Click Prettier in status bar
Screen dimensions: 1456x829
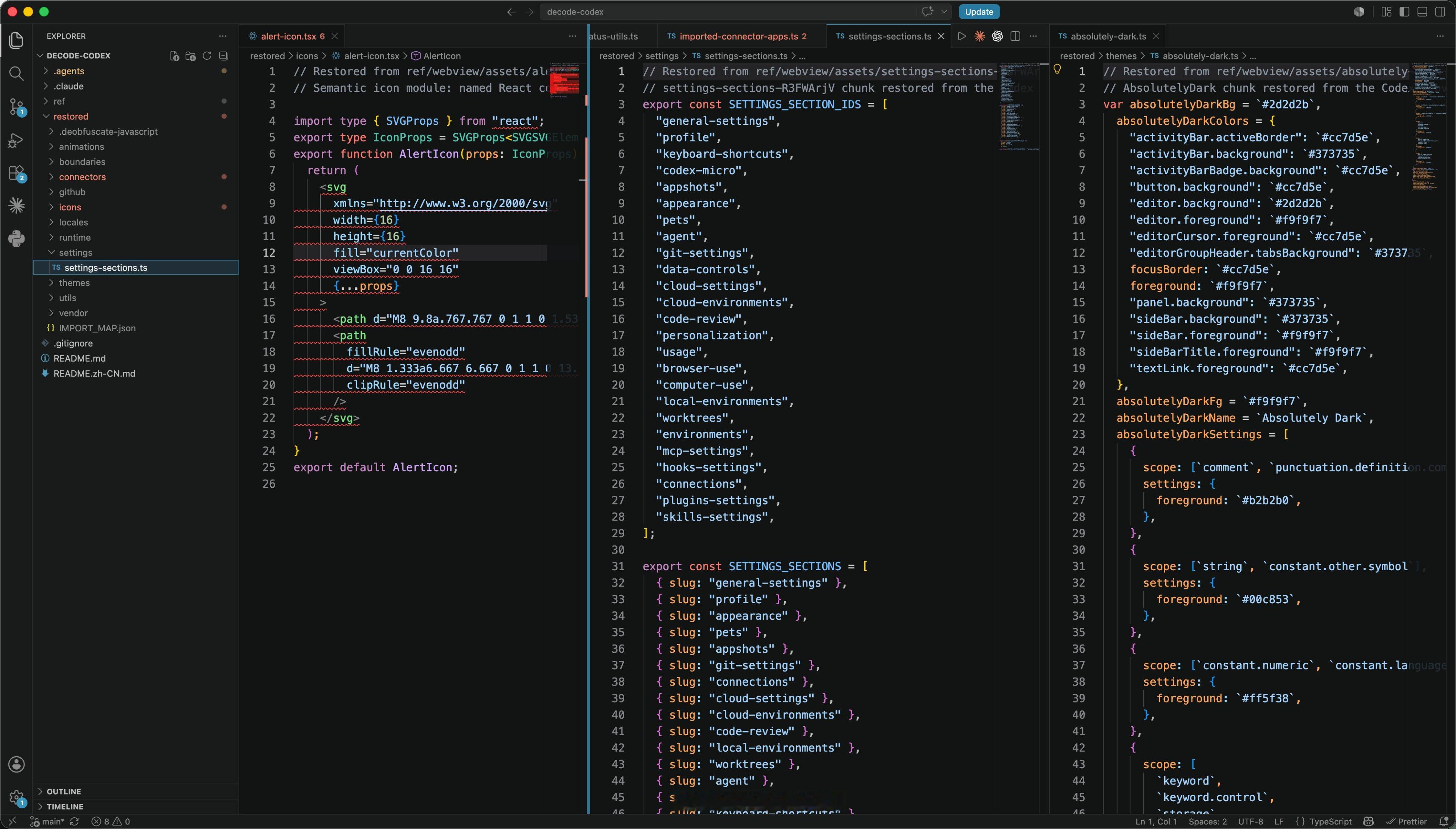click(1406, 822)
